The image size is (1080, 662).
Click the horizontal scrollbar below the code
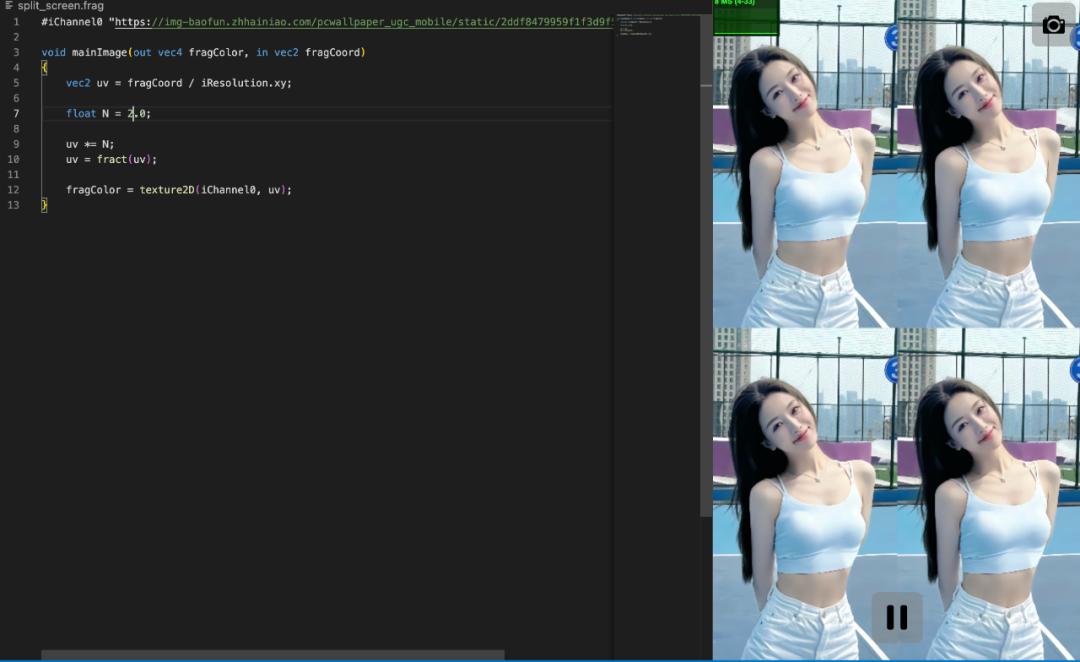tap(272, 655)
